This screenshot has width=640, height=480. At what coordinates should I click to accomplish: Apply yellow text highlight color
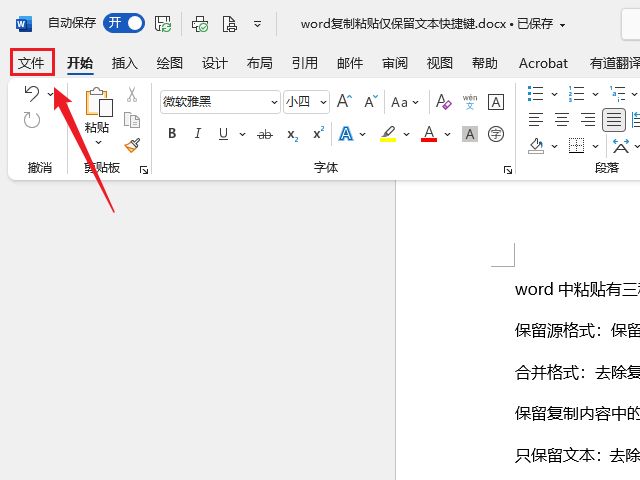point(388,134)
